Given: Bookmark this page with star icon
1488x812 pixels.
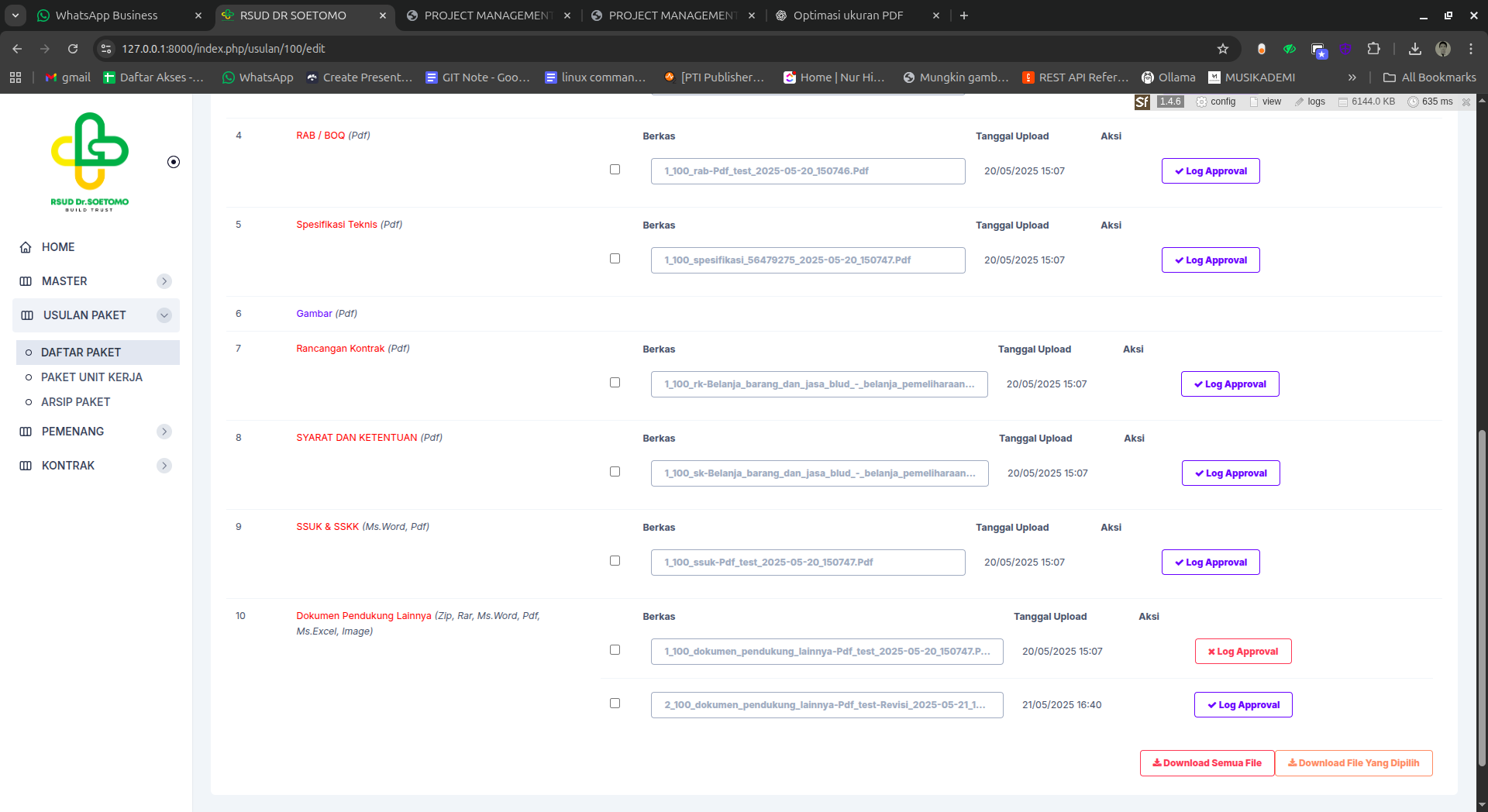Looking at the screenshot, I should tap(1223, 49).
